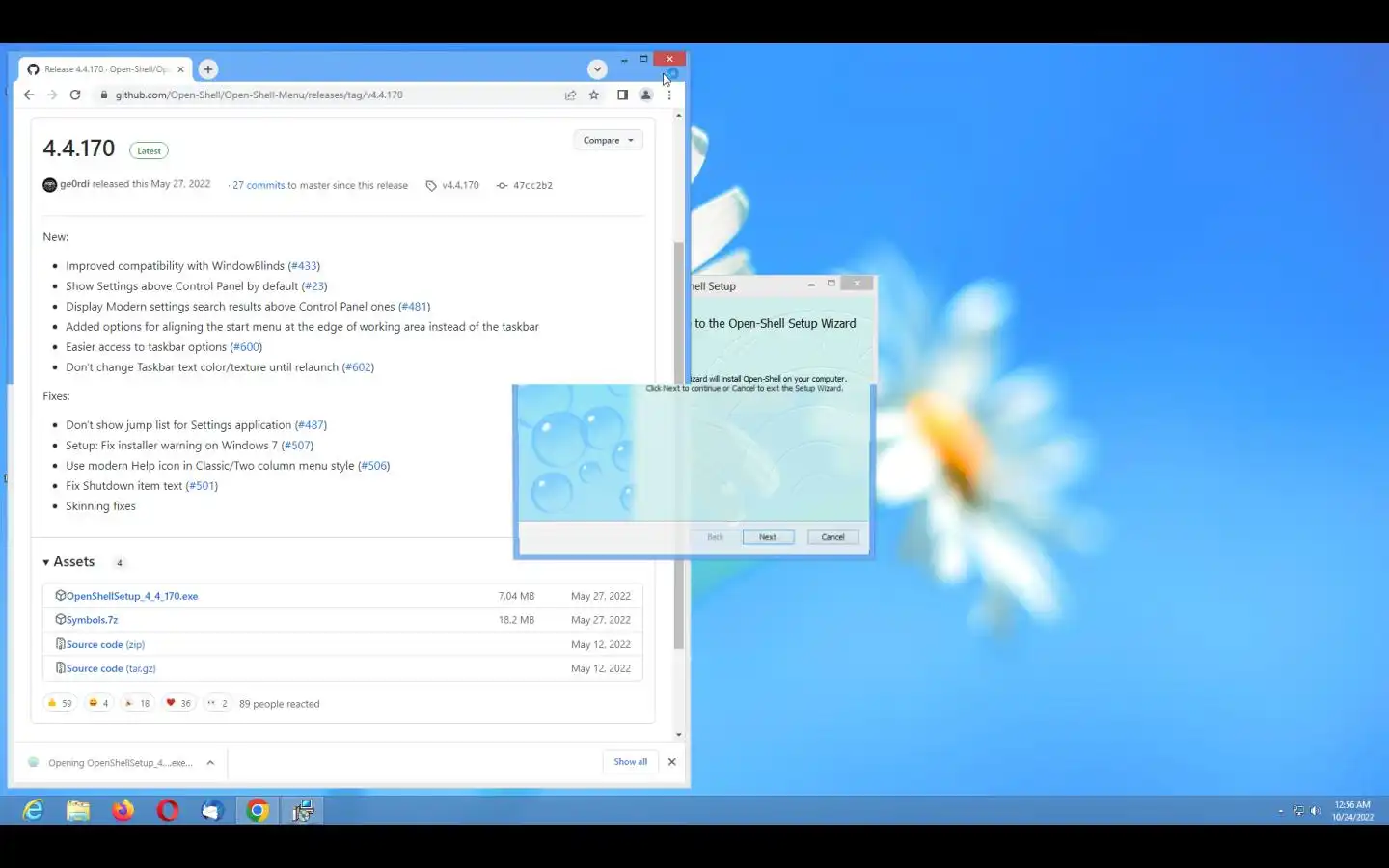Open issue #506 link
This screenshot has width=1389, height=868.
tap(373, 466)
